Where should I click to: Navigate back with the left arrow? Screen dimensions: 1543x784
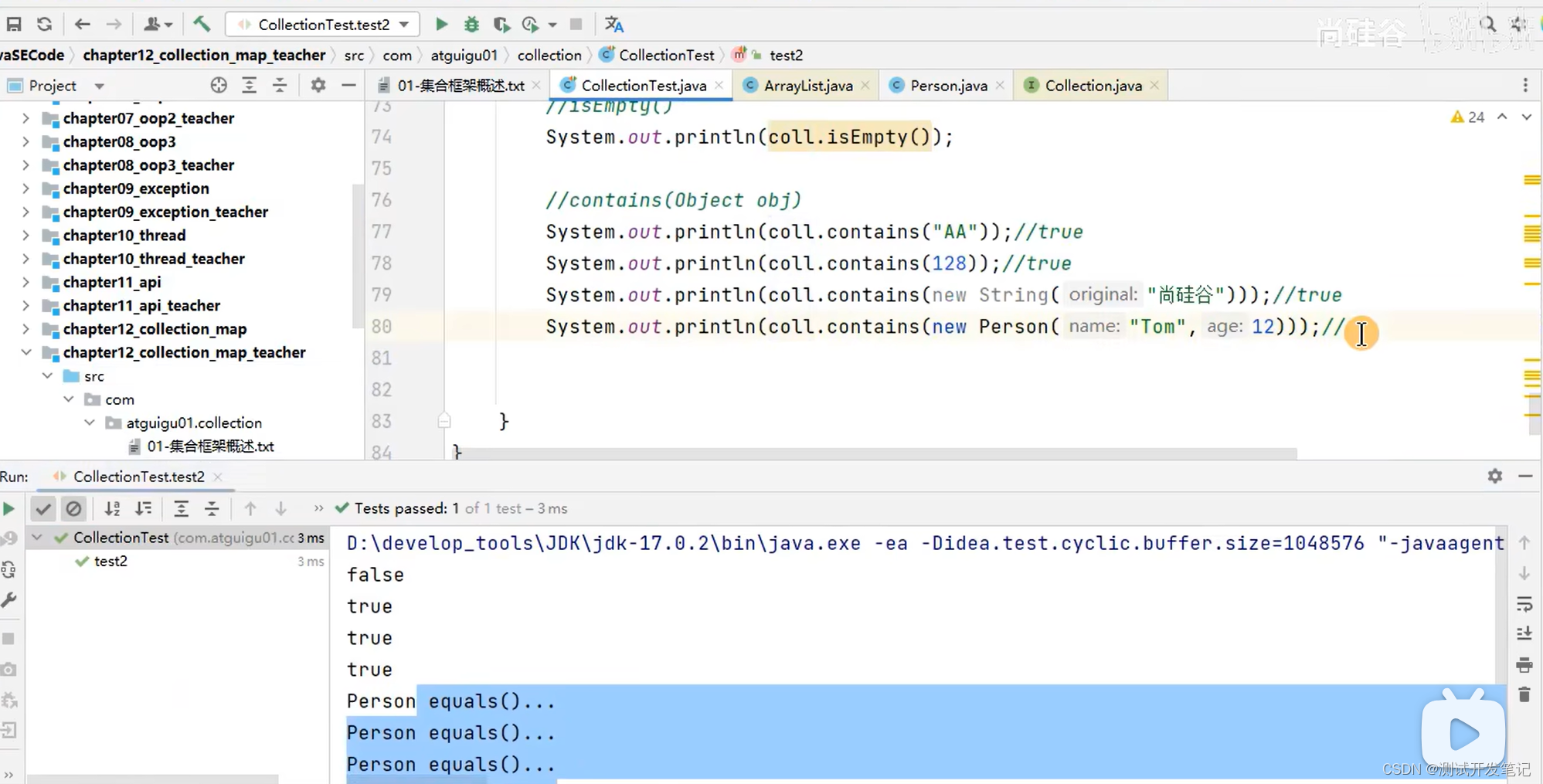83,24
